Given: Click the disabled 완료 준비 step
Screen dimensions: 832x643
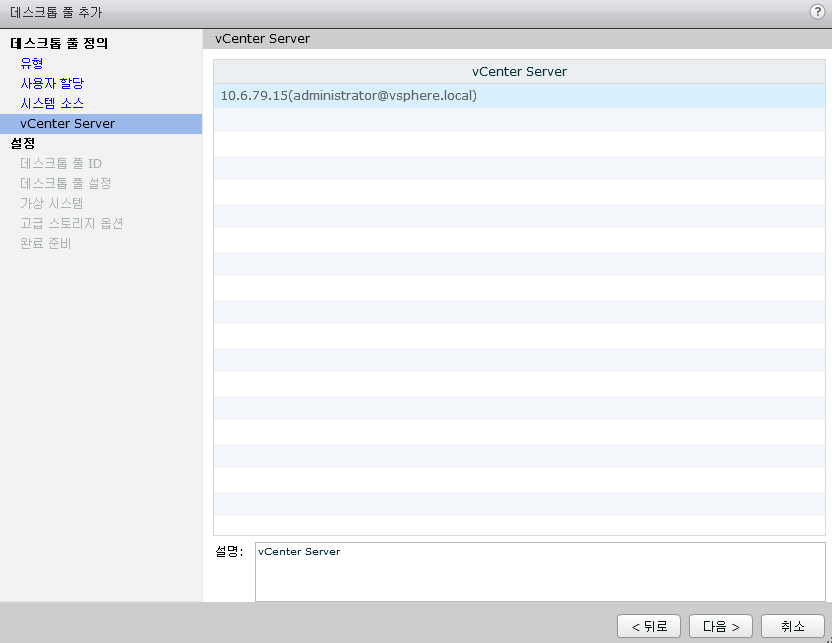Looking at the screenshot, I should [46, 244].
